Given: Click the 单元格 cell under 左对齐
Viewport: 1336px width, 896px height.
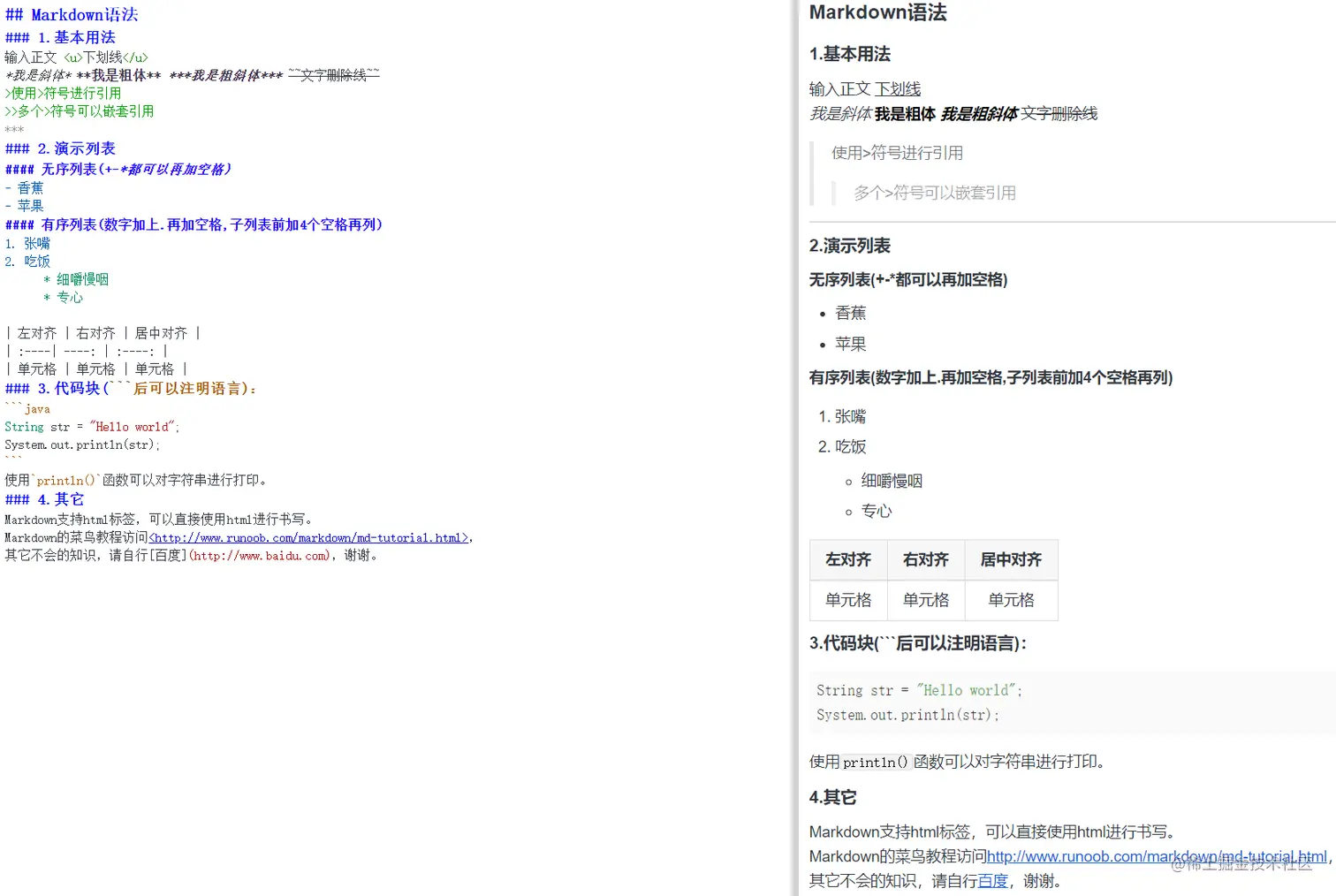Looking at the screenshot, I should tap(846, 600).
